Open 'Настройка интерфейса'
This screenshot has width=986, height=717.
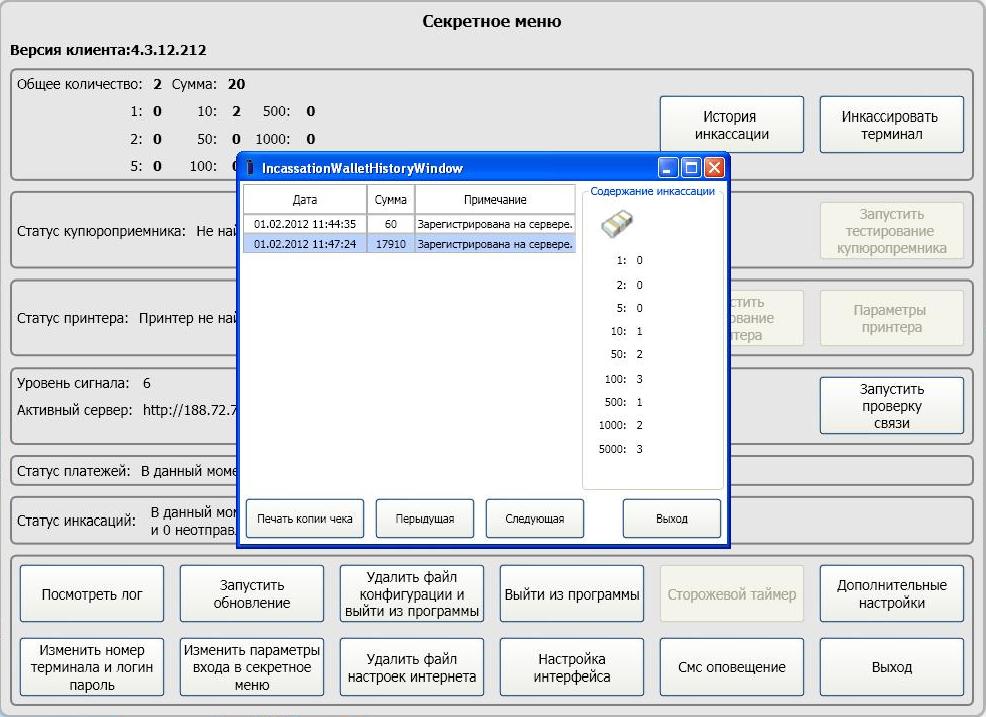572,667
